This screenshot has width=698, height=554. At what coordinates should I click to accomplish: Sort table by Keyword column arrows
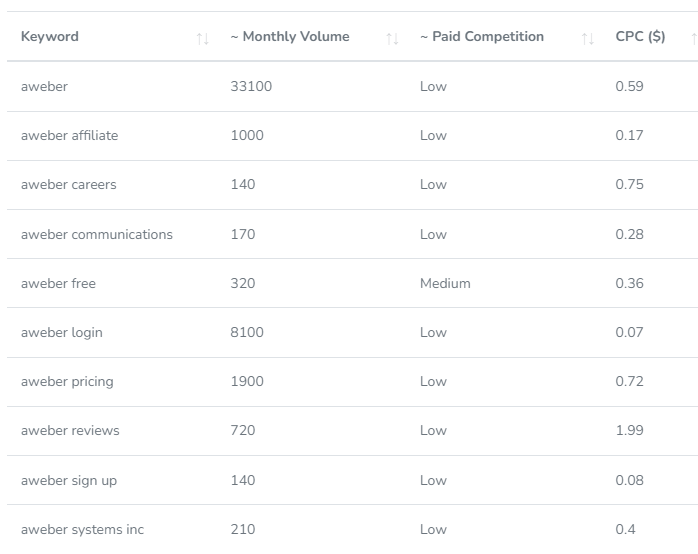(203, 39)
